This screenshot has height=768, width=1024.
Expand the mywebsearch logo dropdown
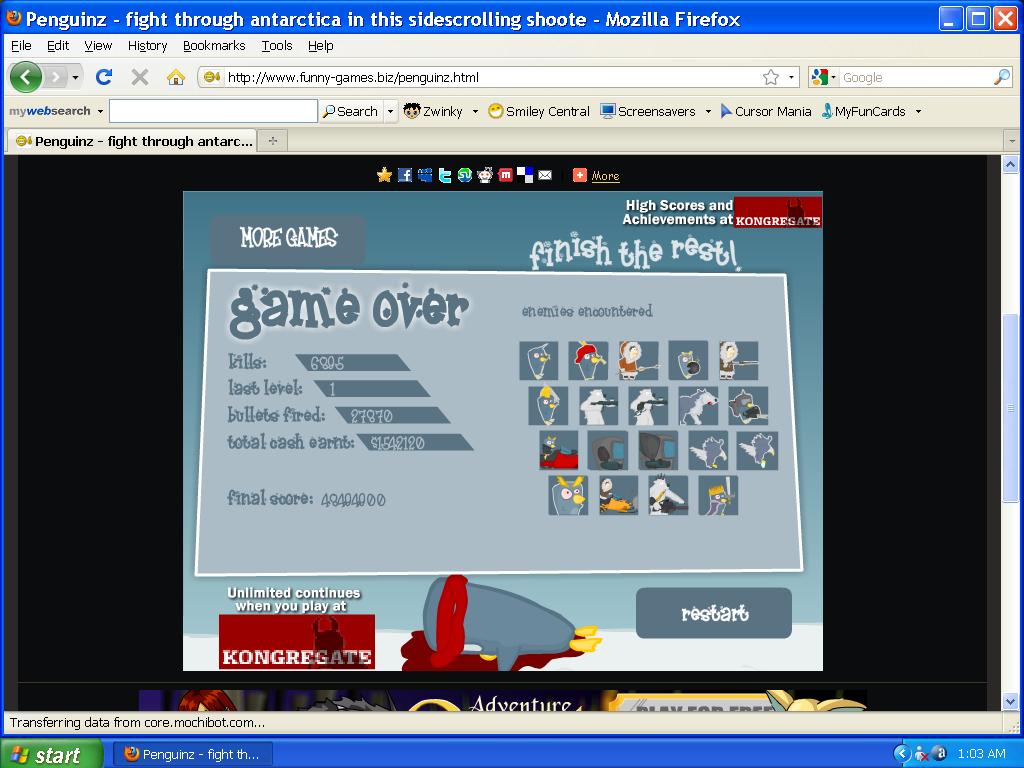tap(100, 112)
